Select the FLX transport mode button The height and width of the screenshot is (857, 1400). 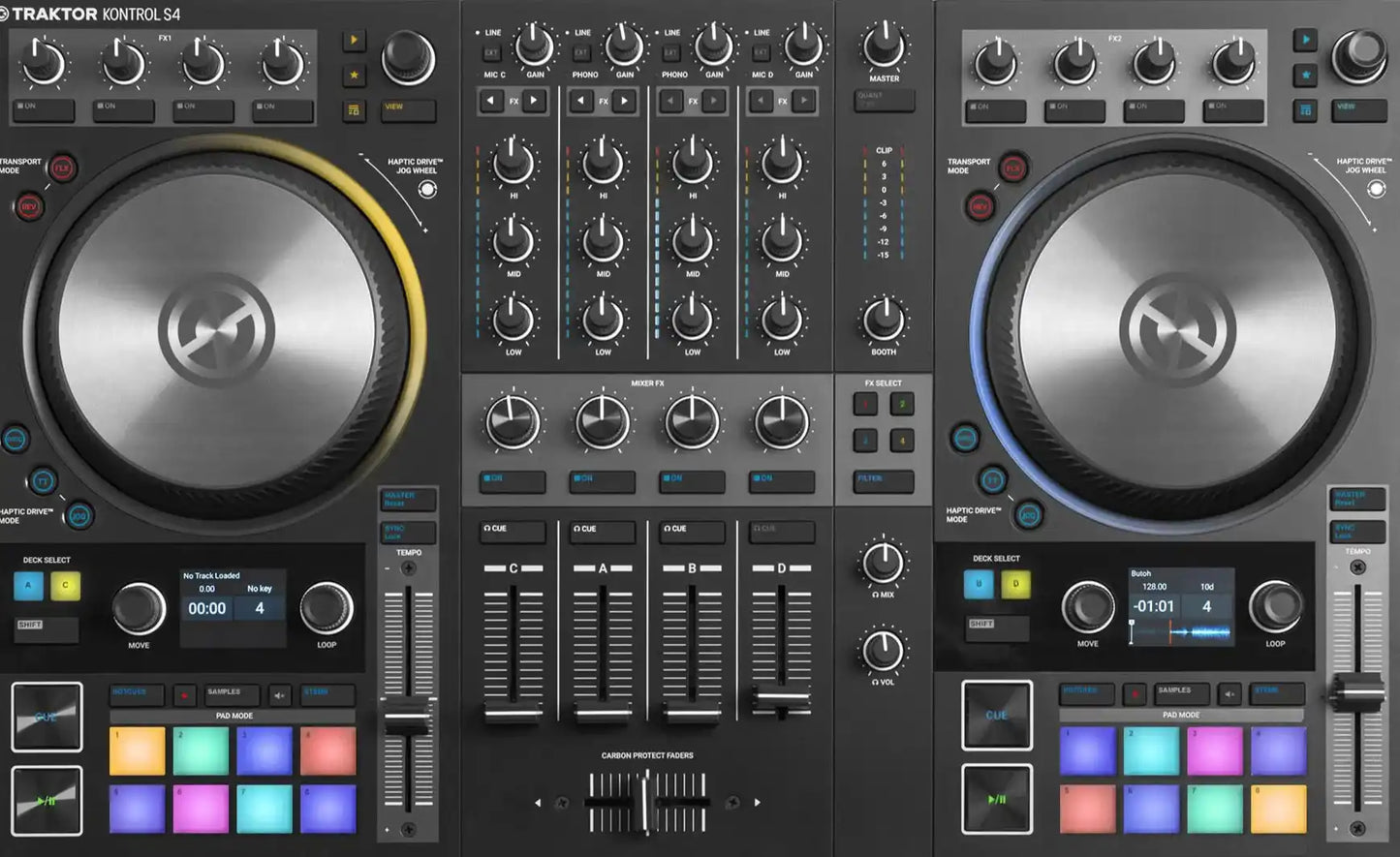pos(61,167)
